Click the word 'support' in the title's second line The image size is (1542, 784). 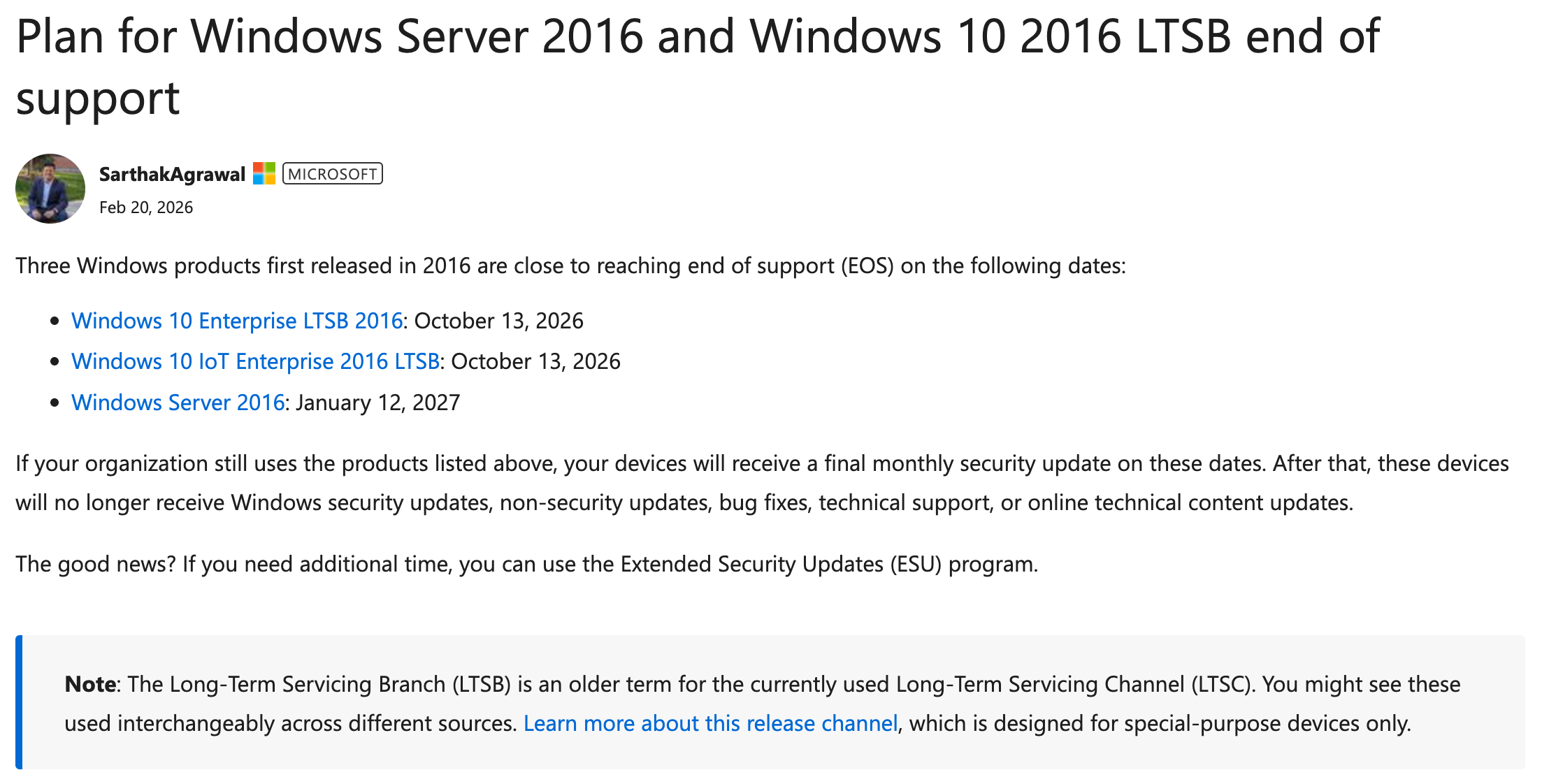point(98,99)
